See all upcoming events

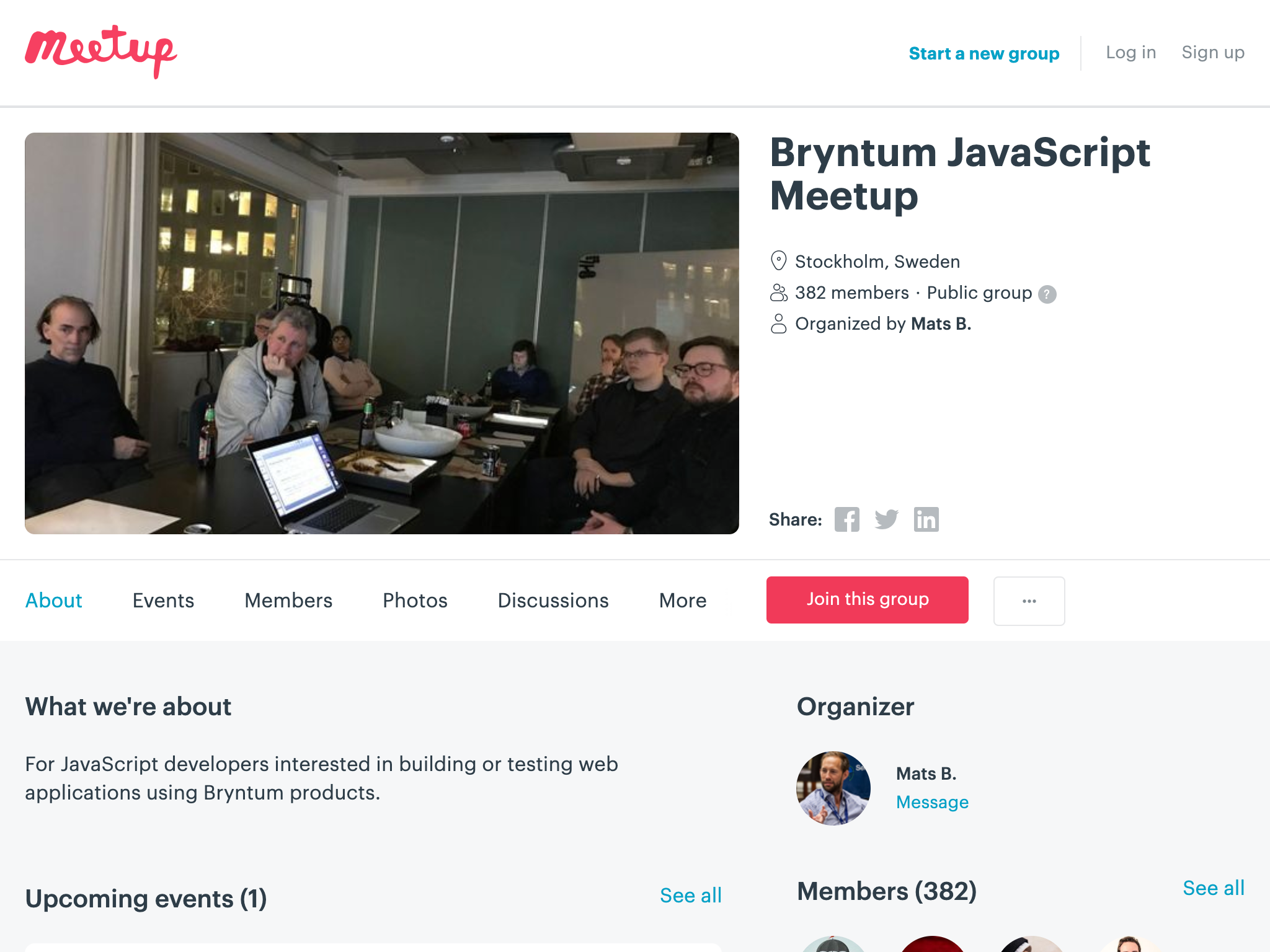pos(691,895)
